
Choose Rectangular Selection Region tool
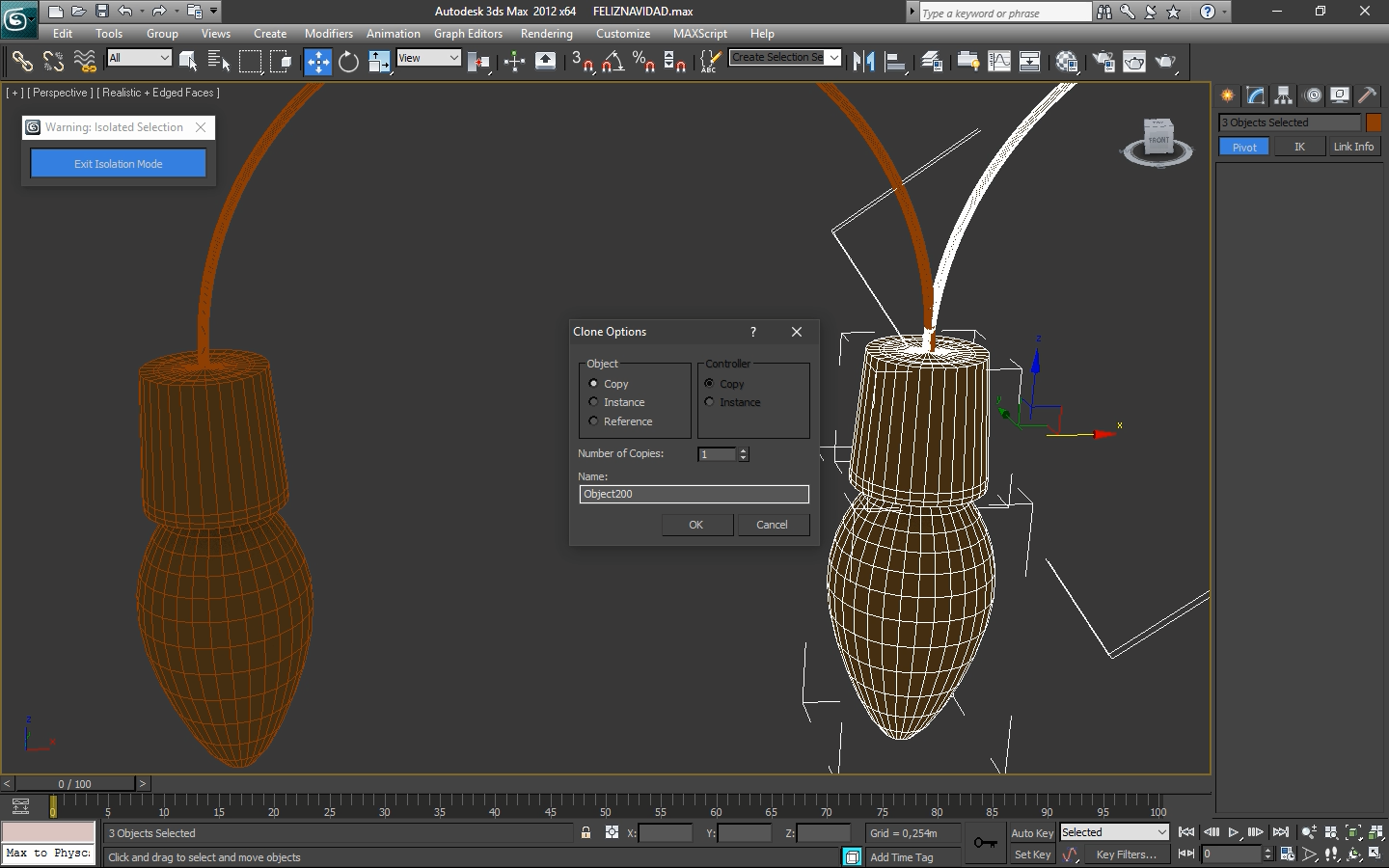coord(250,62)
